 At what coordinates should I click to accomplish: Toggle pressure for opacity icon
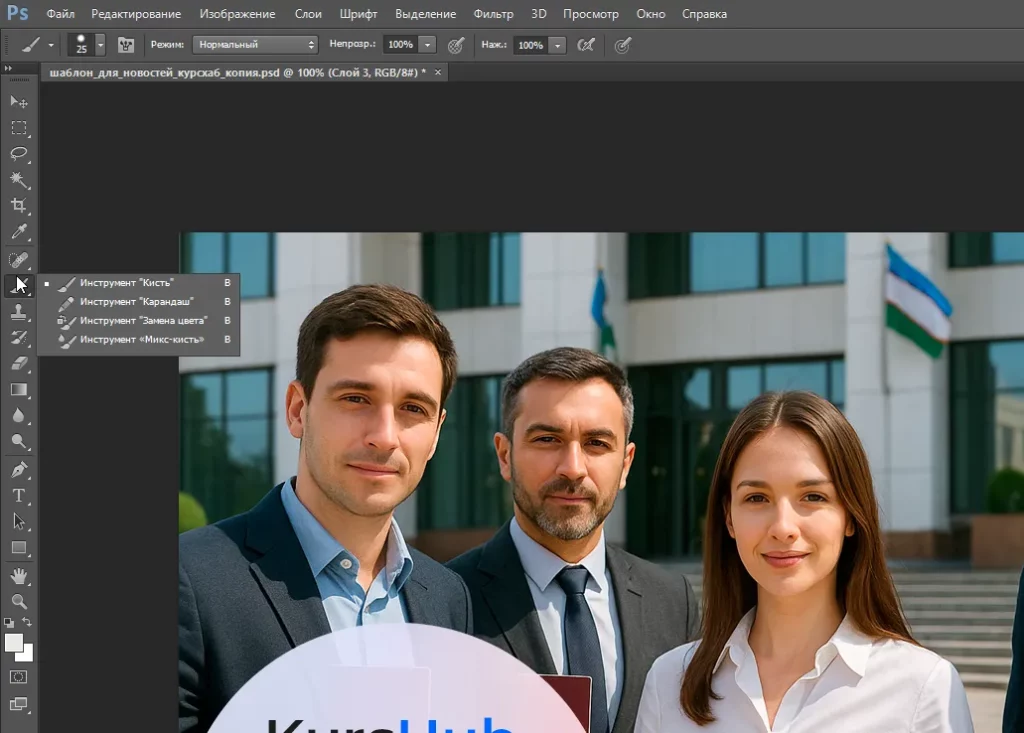click(456, 45)
